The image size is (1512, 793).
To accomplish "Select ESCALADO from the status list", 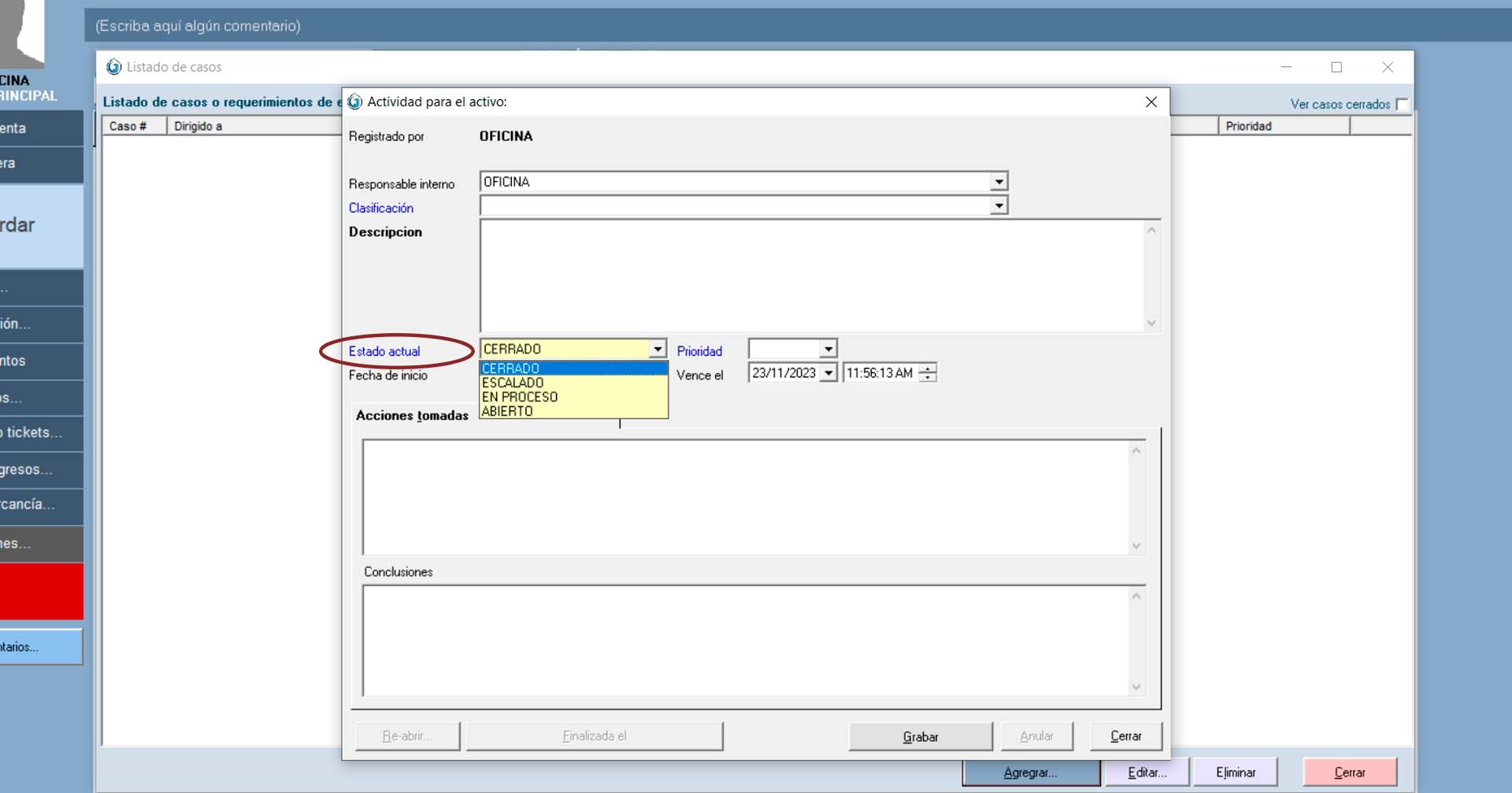I will (513, 383).
